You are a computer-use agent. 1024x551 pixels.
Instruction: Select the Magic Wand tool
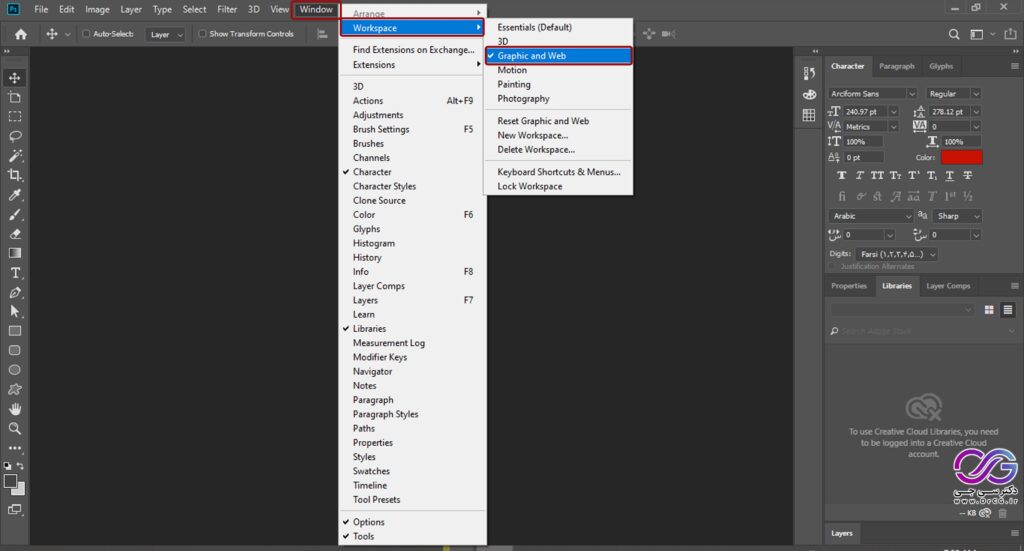click(x=14, y=156)
